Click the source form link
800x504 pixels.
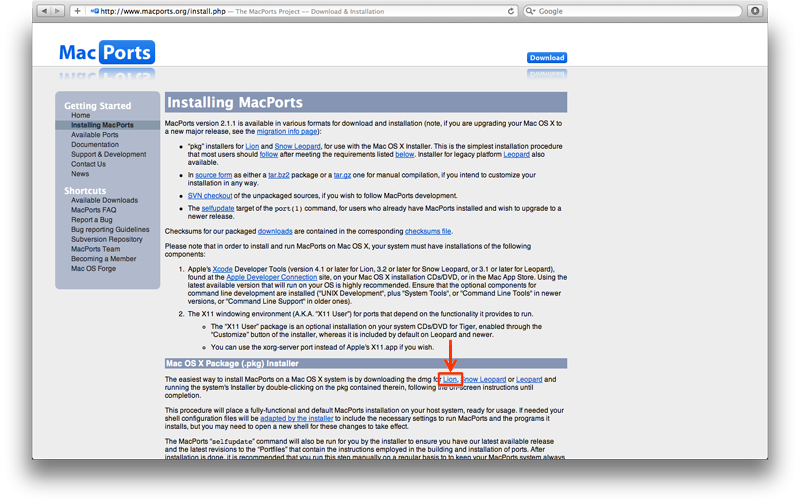[213, 175]
